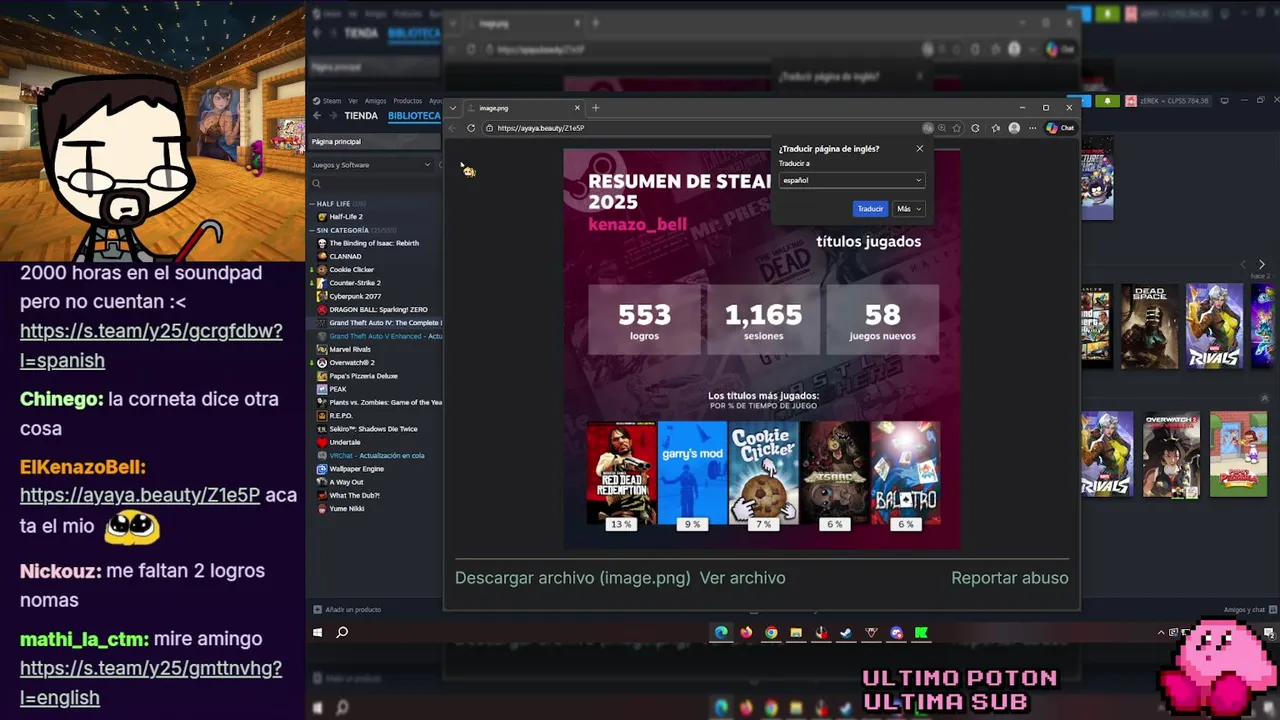
Task: Select Balatro cover in summary
Action: (x=905, y=472)
